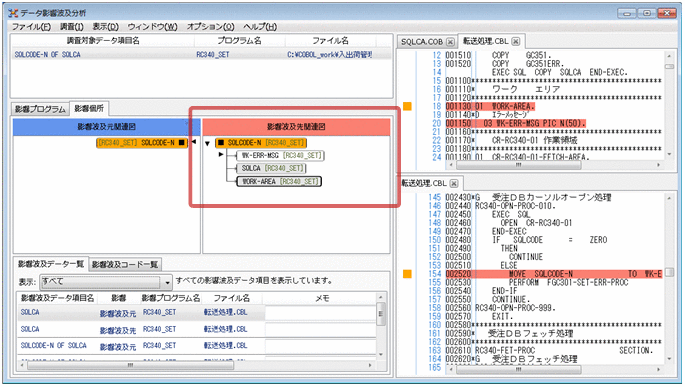Screen dimensions: 685x387
Task: Sort by 調査対象データ項目名 column header
Action: (x=103, y=41)
